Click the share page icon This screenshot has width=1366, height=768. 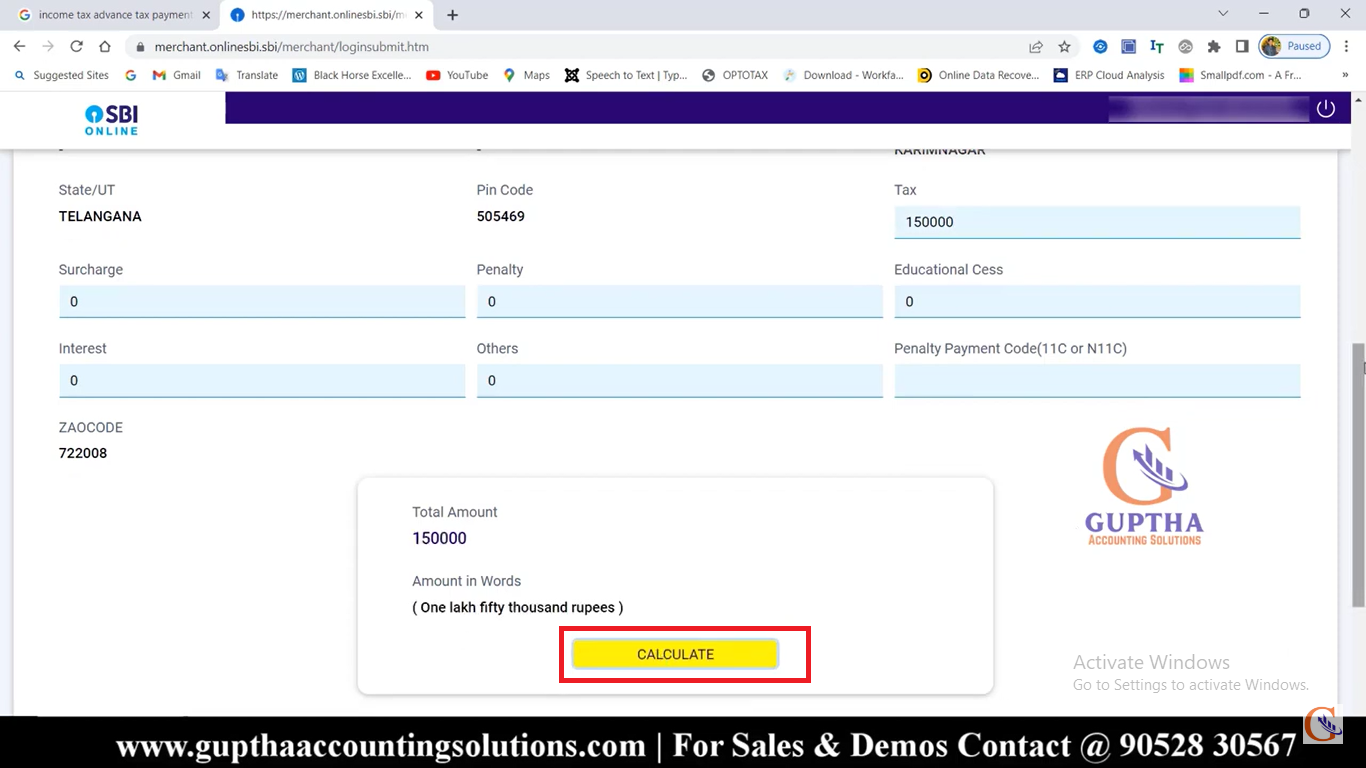[x=1036, y=46]
